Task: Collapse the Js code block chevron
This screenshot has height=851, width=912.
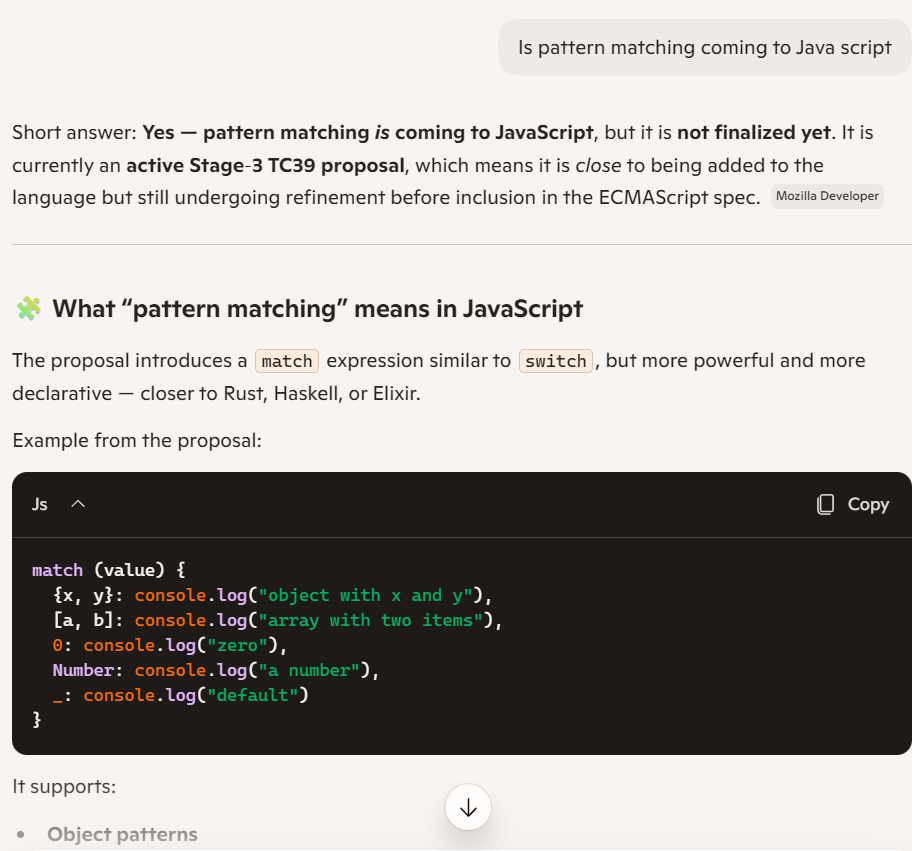Action: pos(78,504)
